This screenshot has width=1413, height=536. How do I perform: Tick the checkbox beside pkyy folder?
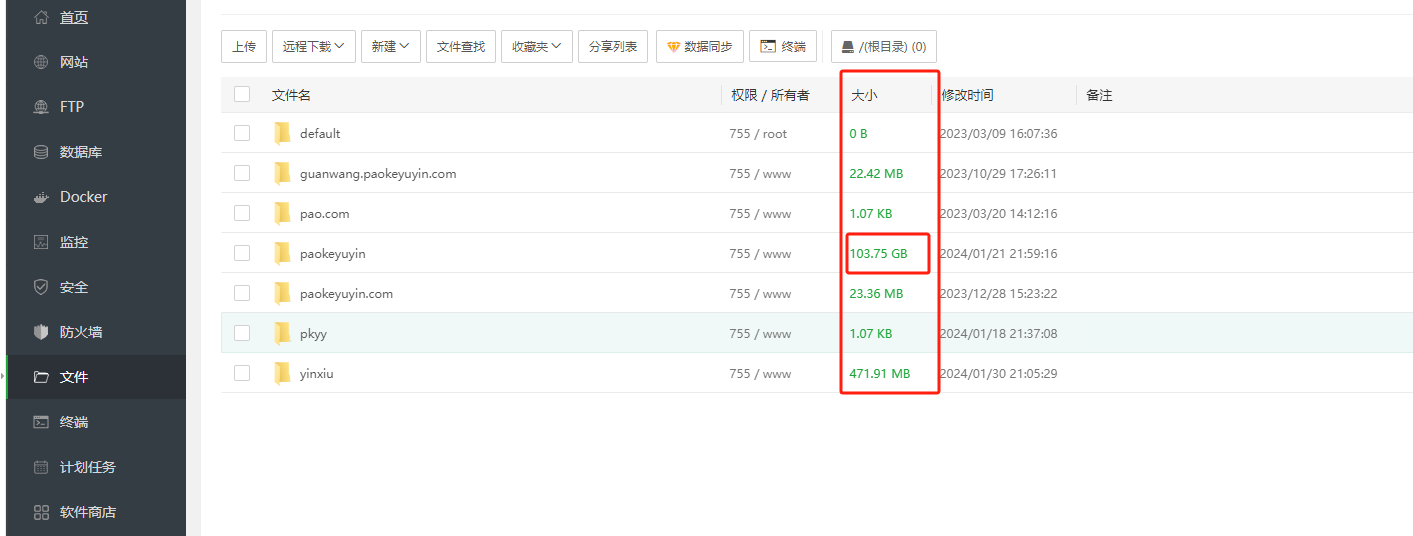click(242, 333)
